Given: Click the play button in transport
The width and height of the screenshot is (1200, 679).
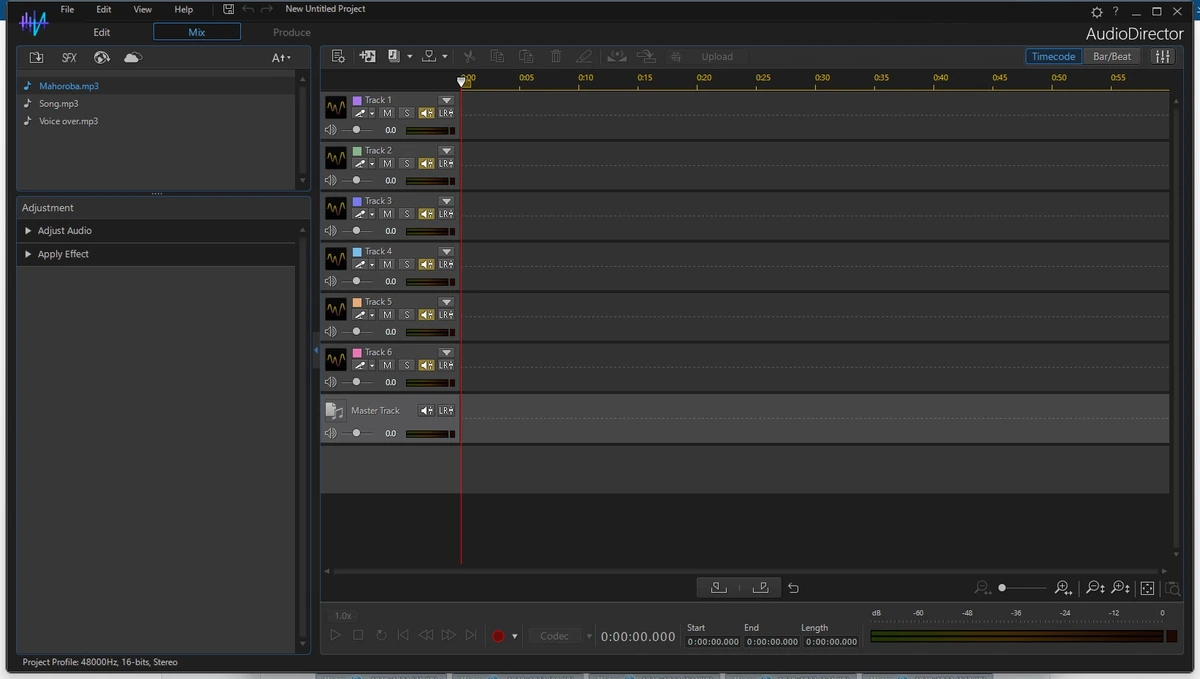Looking at the screenshot, I should coord(335,635).
